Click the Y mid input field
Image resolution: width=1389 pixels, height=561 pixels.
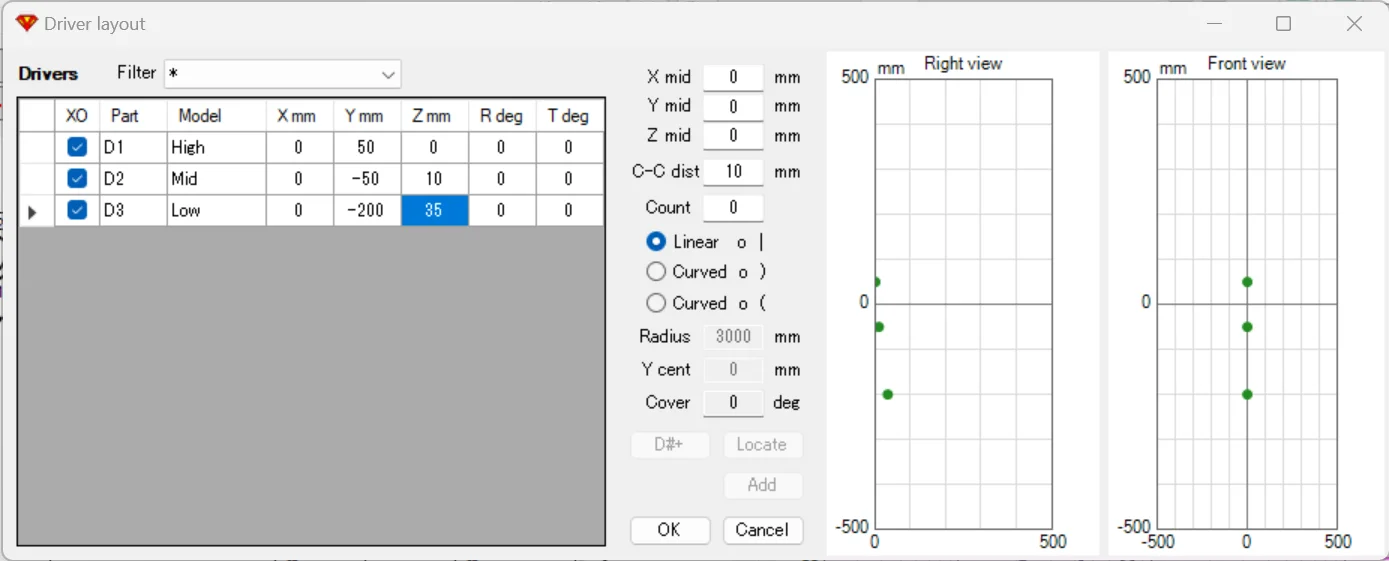(x=733, y=106)
